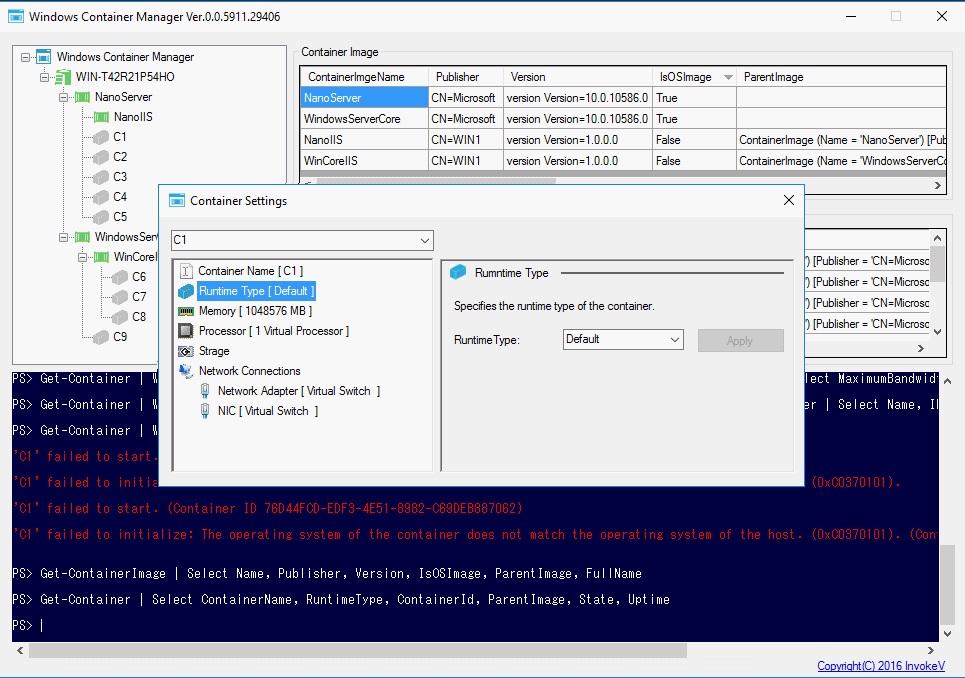965x678 pixels.
Task: Select Container Name [ C1 ] setting
Action: [250, 271]
